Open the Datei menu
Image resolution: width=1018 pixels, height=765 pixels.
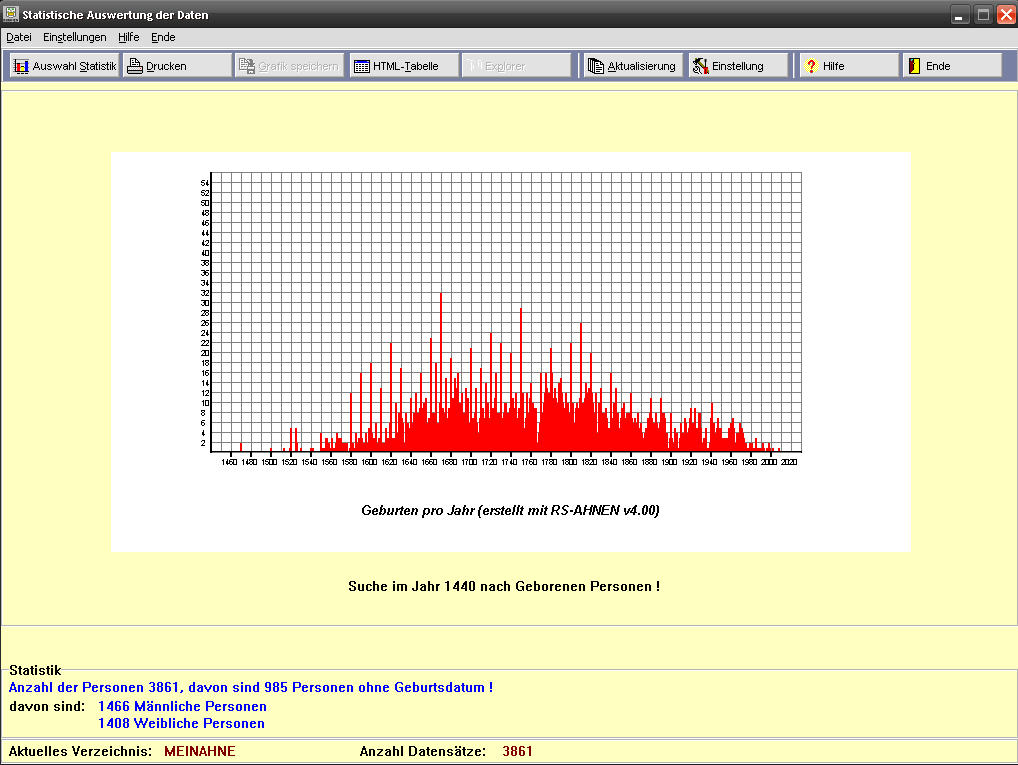19,37
